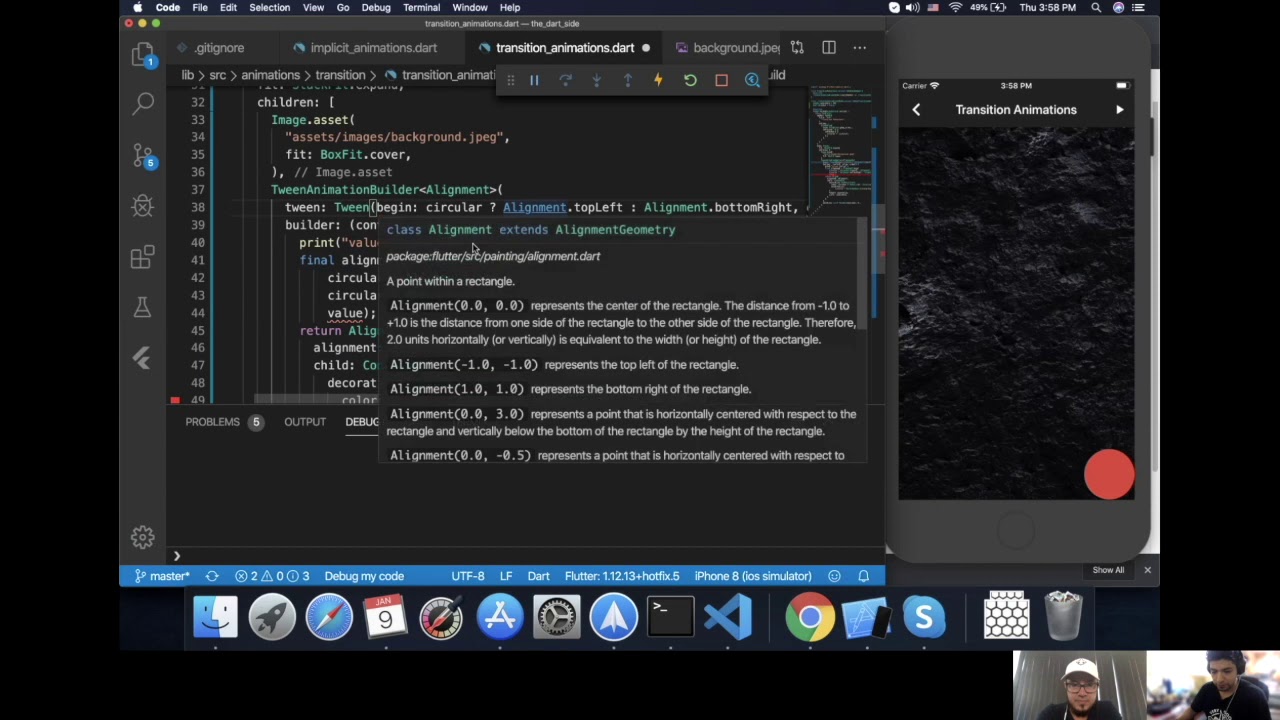This screenshot has height=720, width=1280.
Task: Open Finder from the Dock
Action: (x=215, y=617)
